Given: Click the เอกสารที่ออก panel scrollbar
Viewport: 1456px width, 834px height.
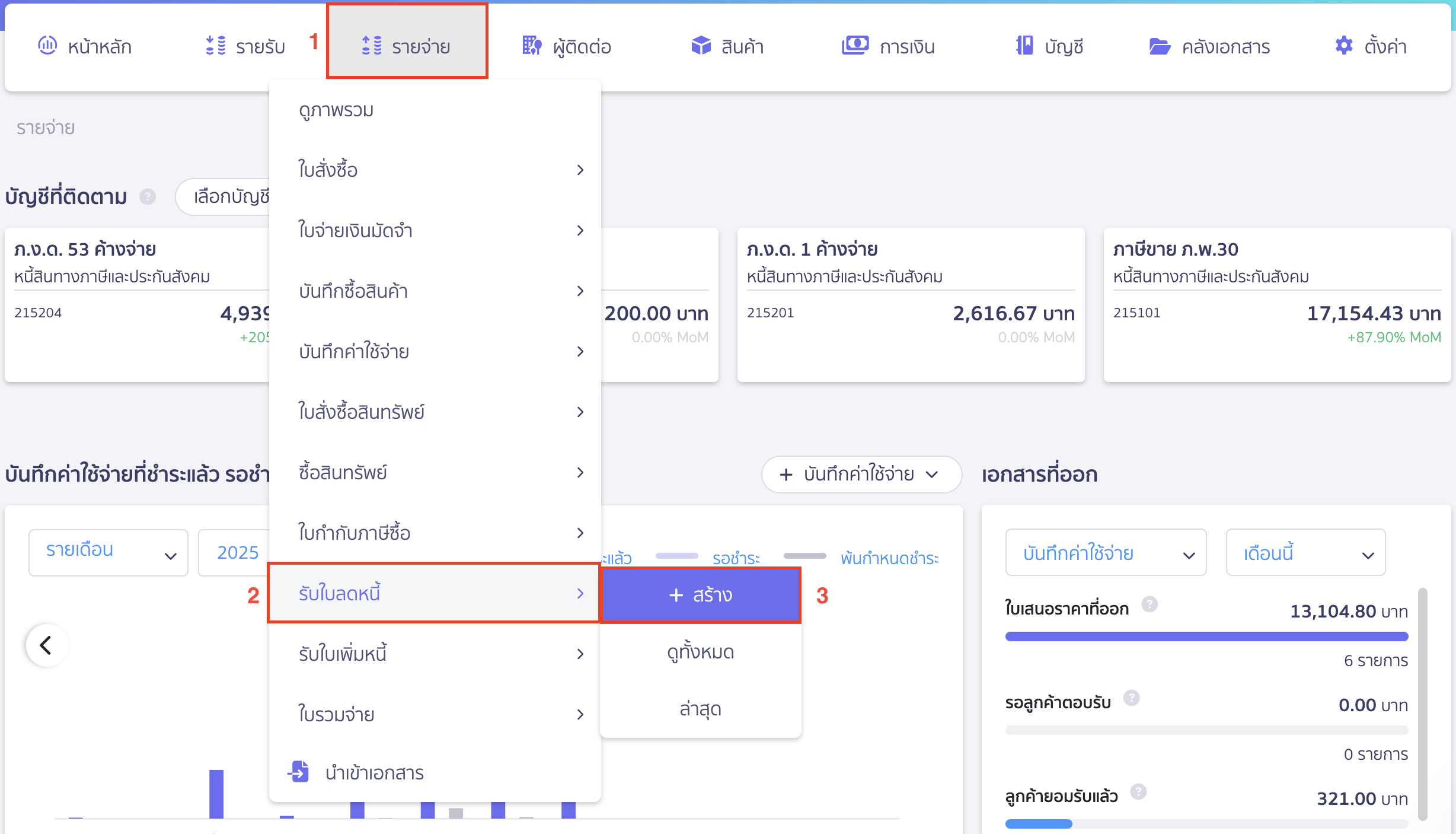Looking at the screenshot, I should coord(1422,704).
